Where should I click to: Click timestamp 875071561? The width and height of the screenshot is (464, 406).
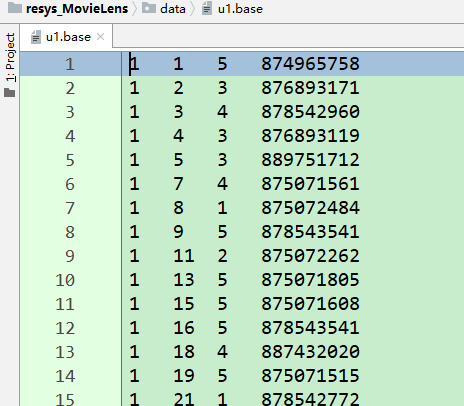pyautogui.click(x=310, y=184)
